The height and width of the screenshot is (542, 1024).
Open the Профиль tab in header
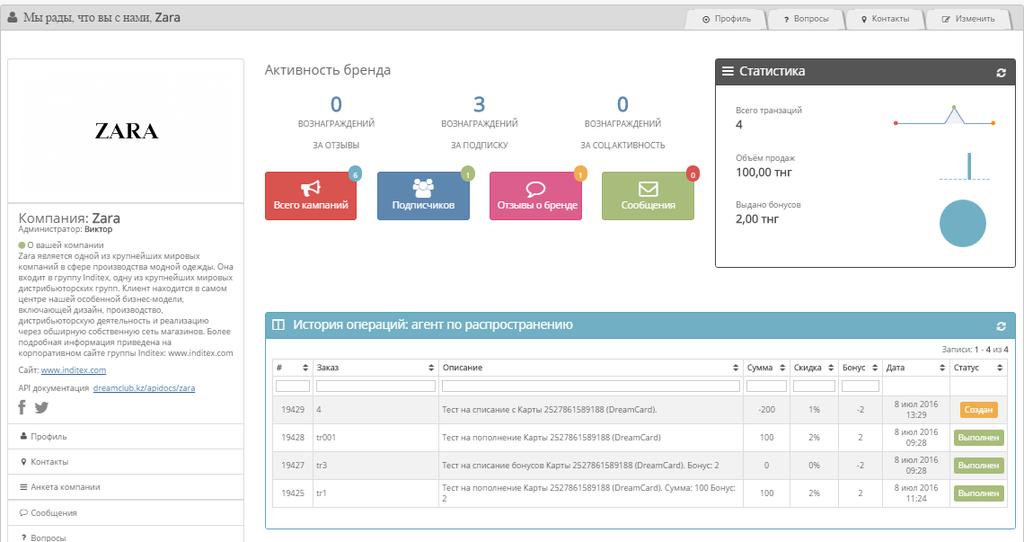[x=726, y=19]
